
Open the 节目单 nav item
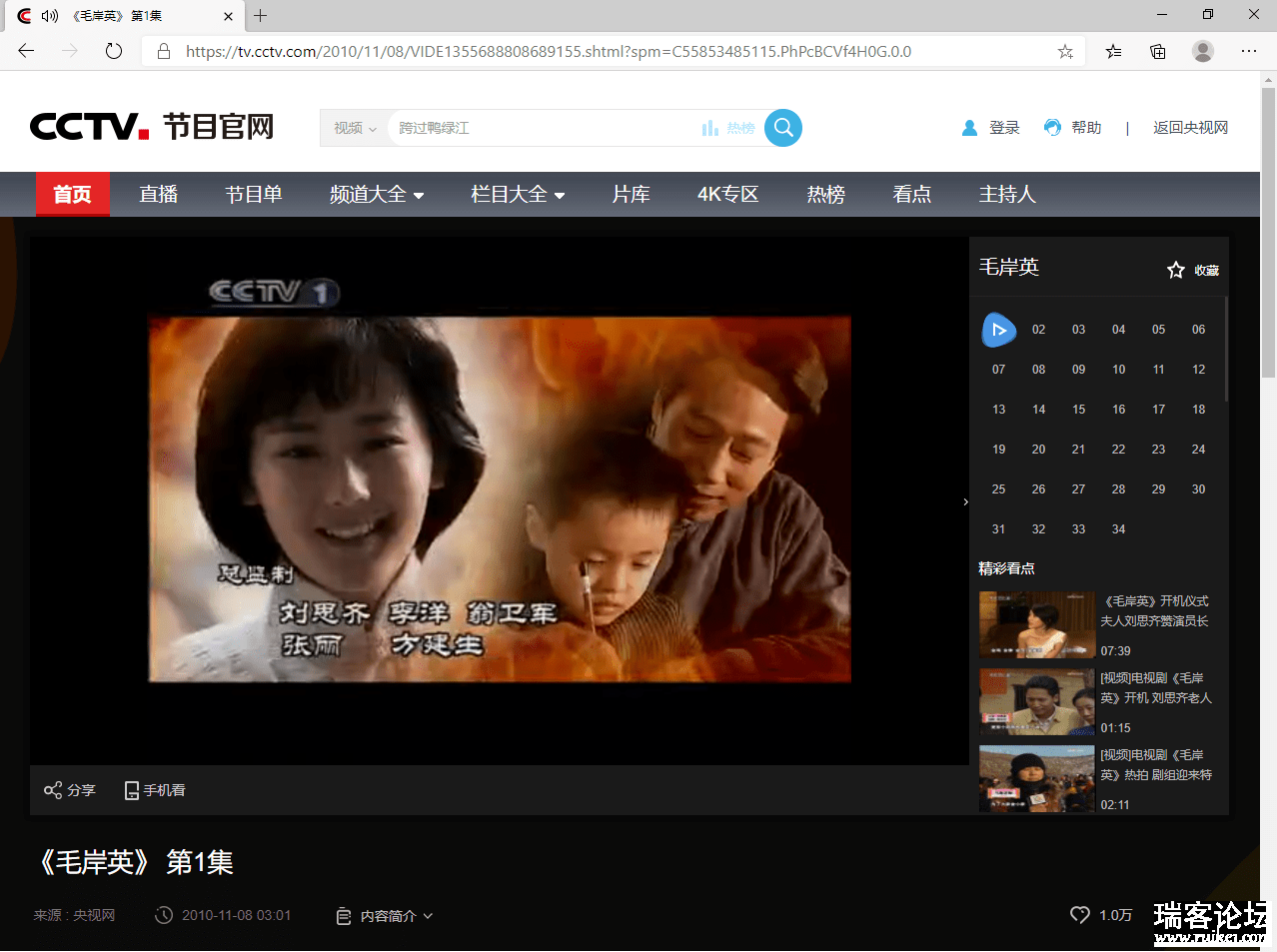[254, 195]
